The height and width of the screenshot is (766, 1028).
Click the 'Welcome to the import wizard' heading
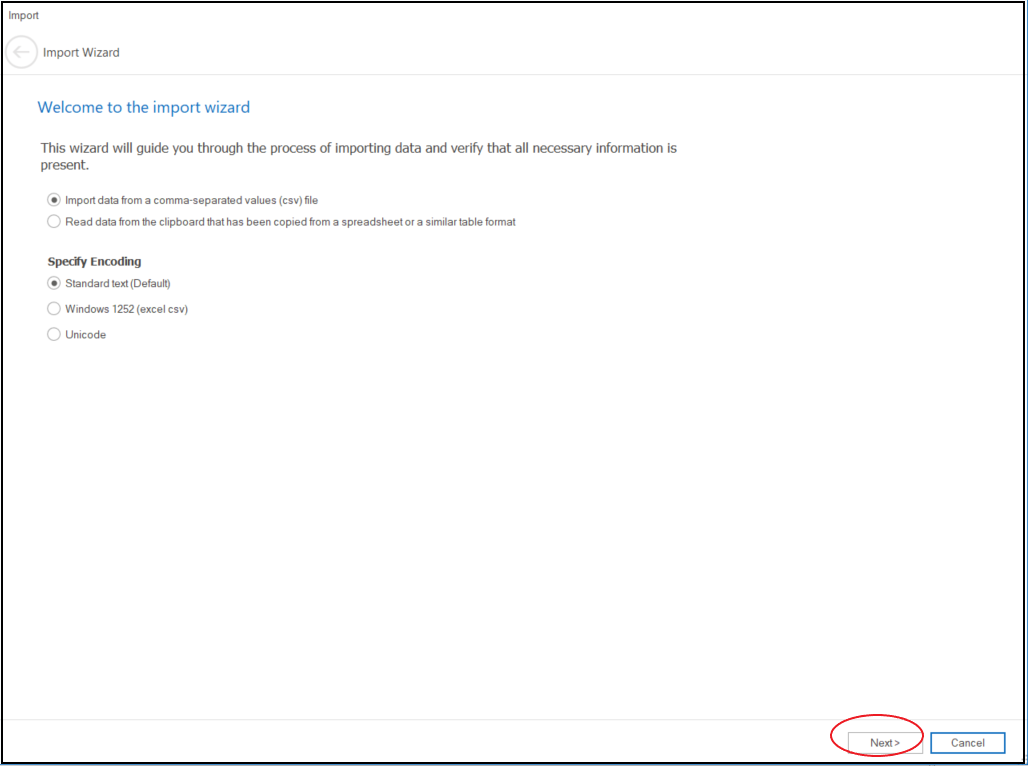[143, 107]
